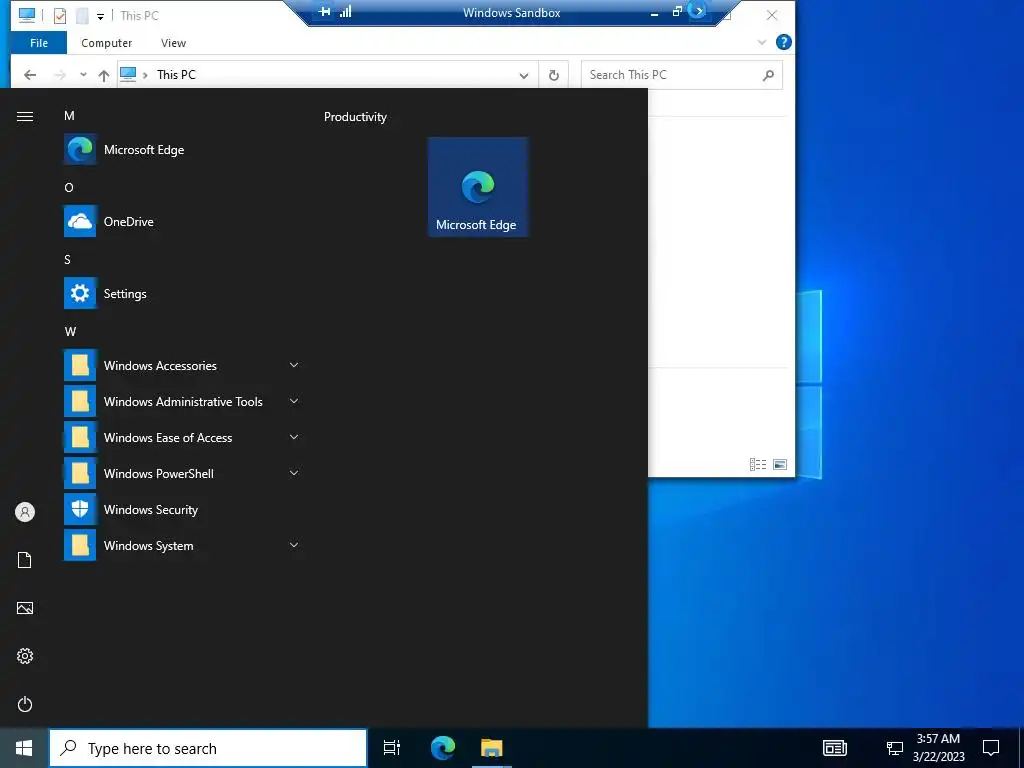Viewport: 1024px width, 768px height.
Task: Open the Settings gear in Start sidebar
Action: click(25, 656)
